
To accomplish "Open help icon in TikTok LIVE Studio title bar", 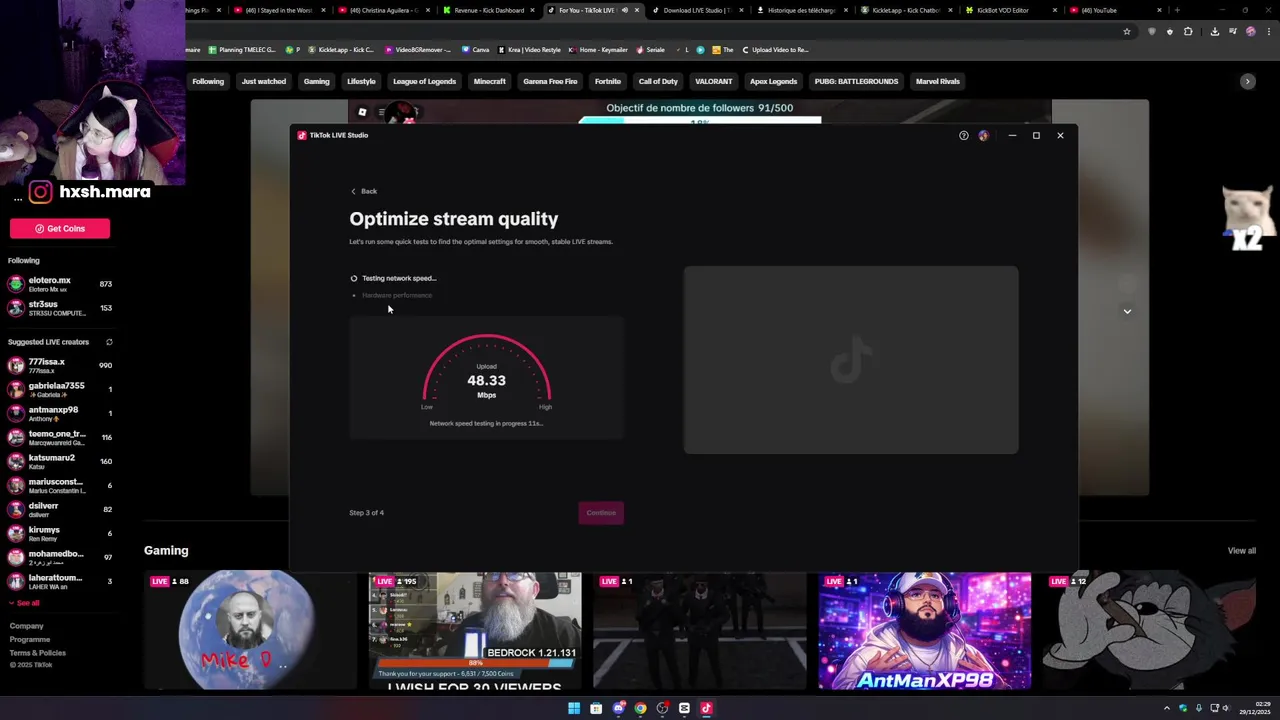I will 964,135.
